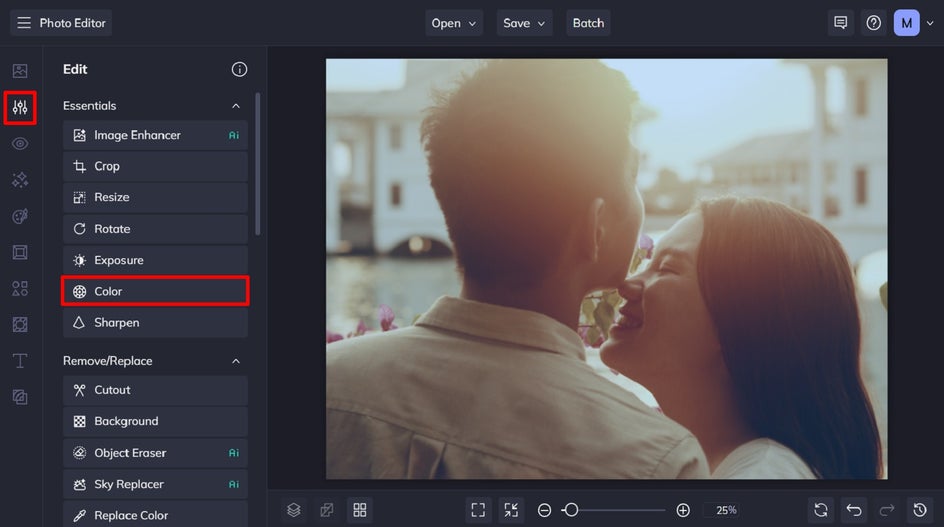Select the Object Eraser tool
This screenshot has height=527, width=944.
pos(155,453)
